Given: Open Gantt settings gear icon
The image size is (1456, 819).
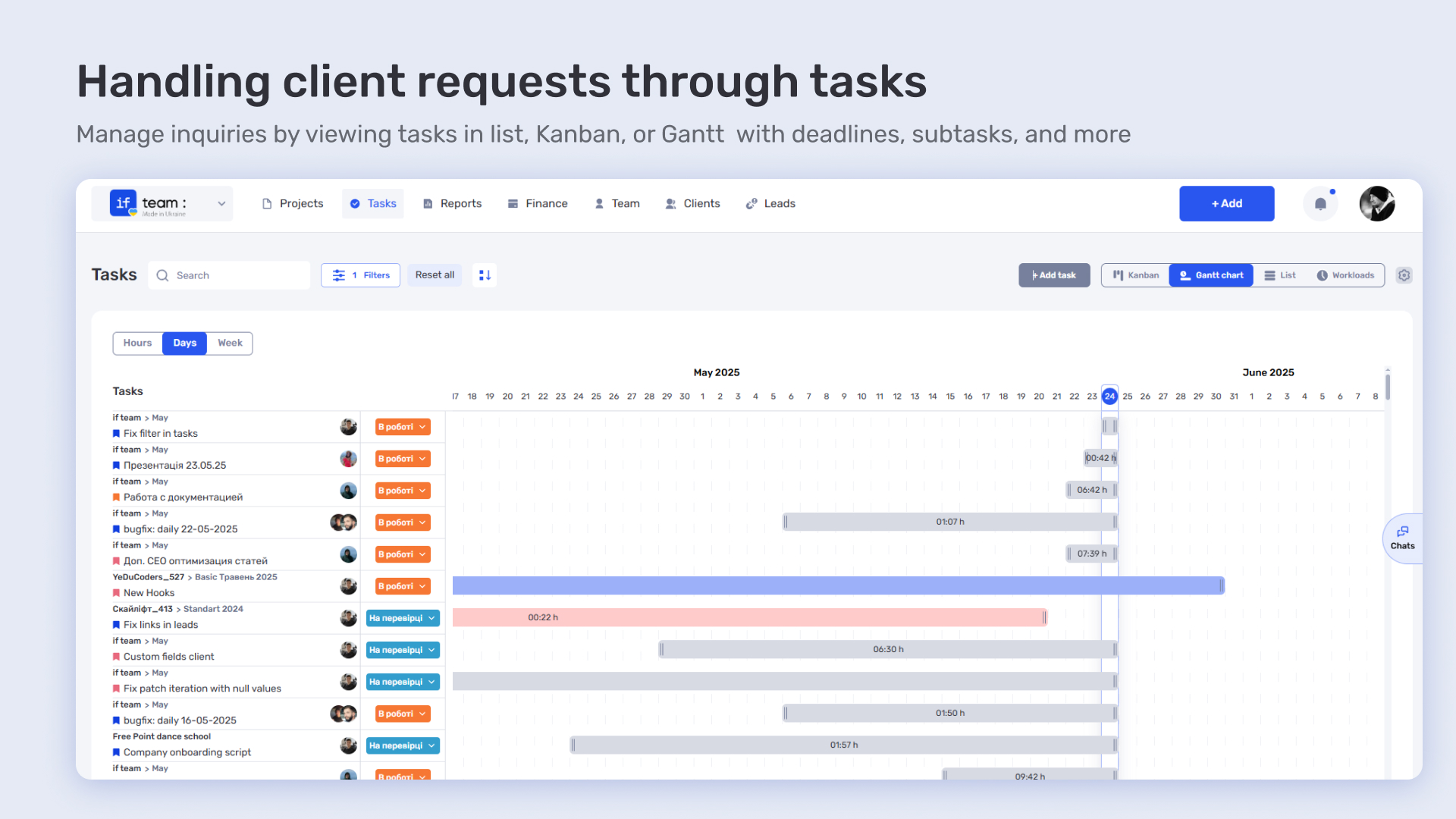Looking at the screenshot, I should coord(1404,275).
